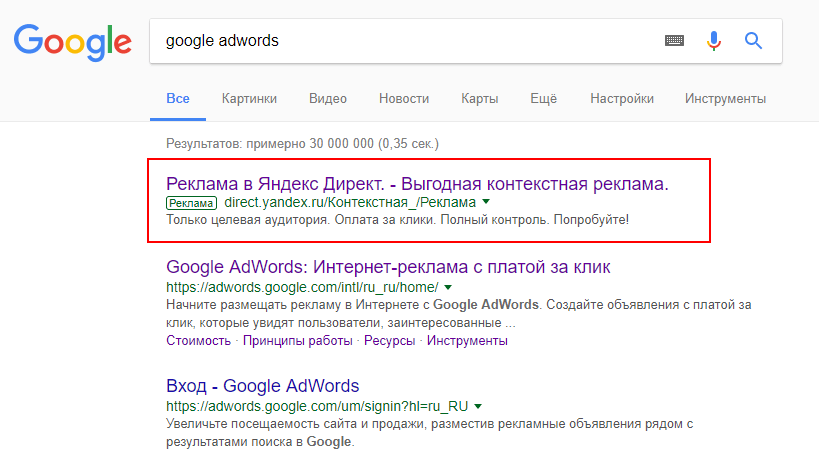The height and width of the screenshot is (476, 819).
Task: Open Google AdWords Интернет-реклама result title
Action: point(388,267)
